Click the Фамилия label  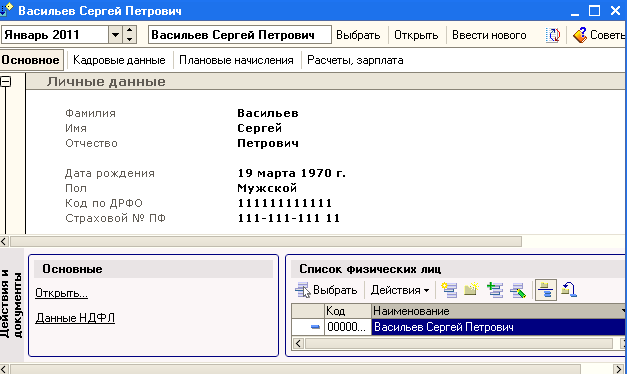coord(90,114)
